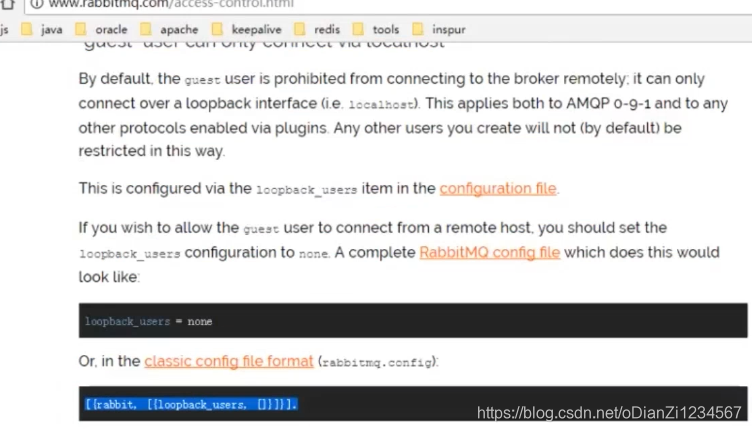Open the keepalive bookmarks folder
Viewport: 752px width, 432px height.
tap(247, 29)
